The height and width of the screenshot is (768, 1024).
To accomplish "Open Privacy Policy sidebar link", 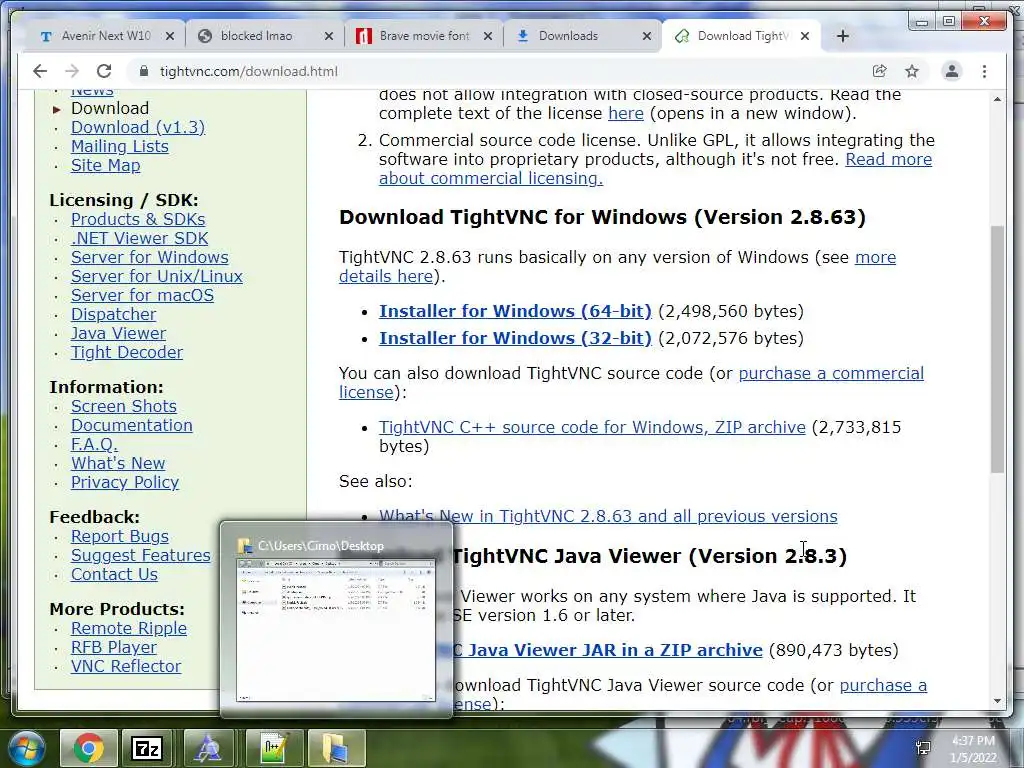I will point(125,482).
